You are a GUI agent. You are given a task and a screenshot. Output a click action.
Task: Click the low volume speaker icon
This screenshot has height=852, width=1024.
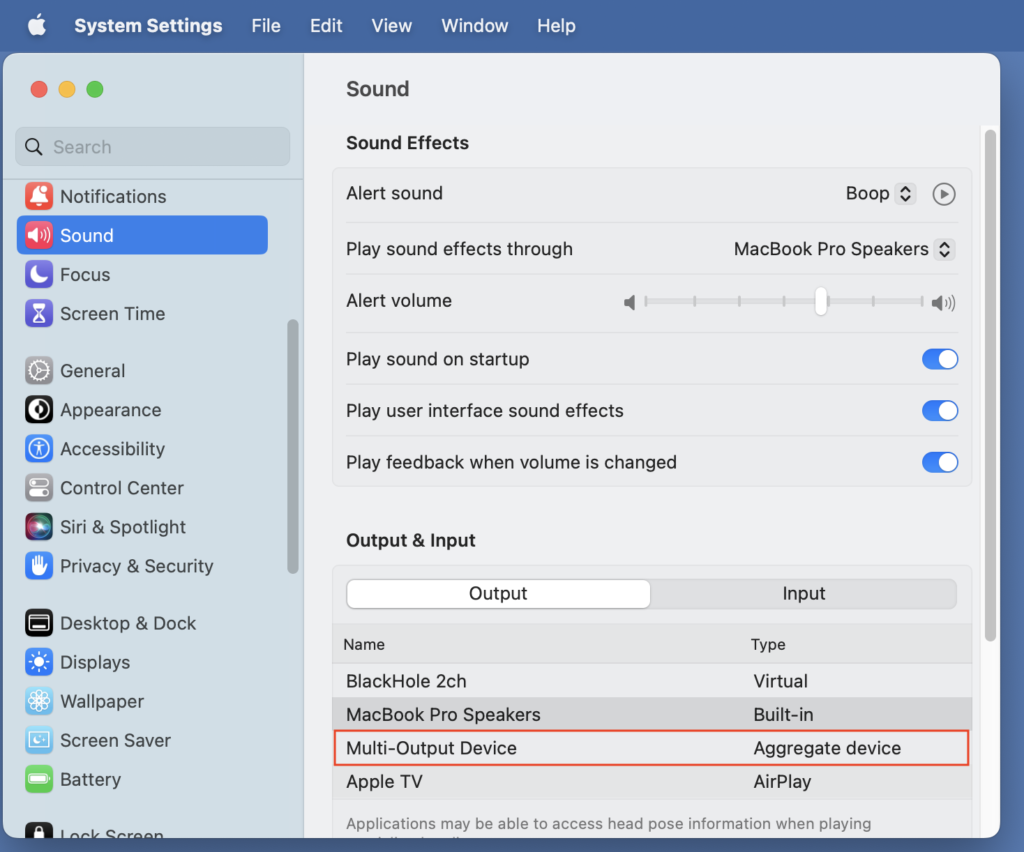tap(630, 302)
